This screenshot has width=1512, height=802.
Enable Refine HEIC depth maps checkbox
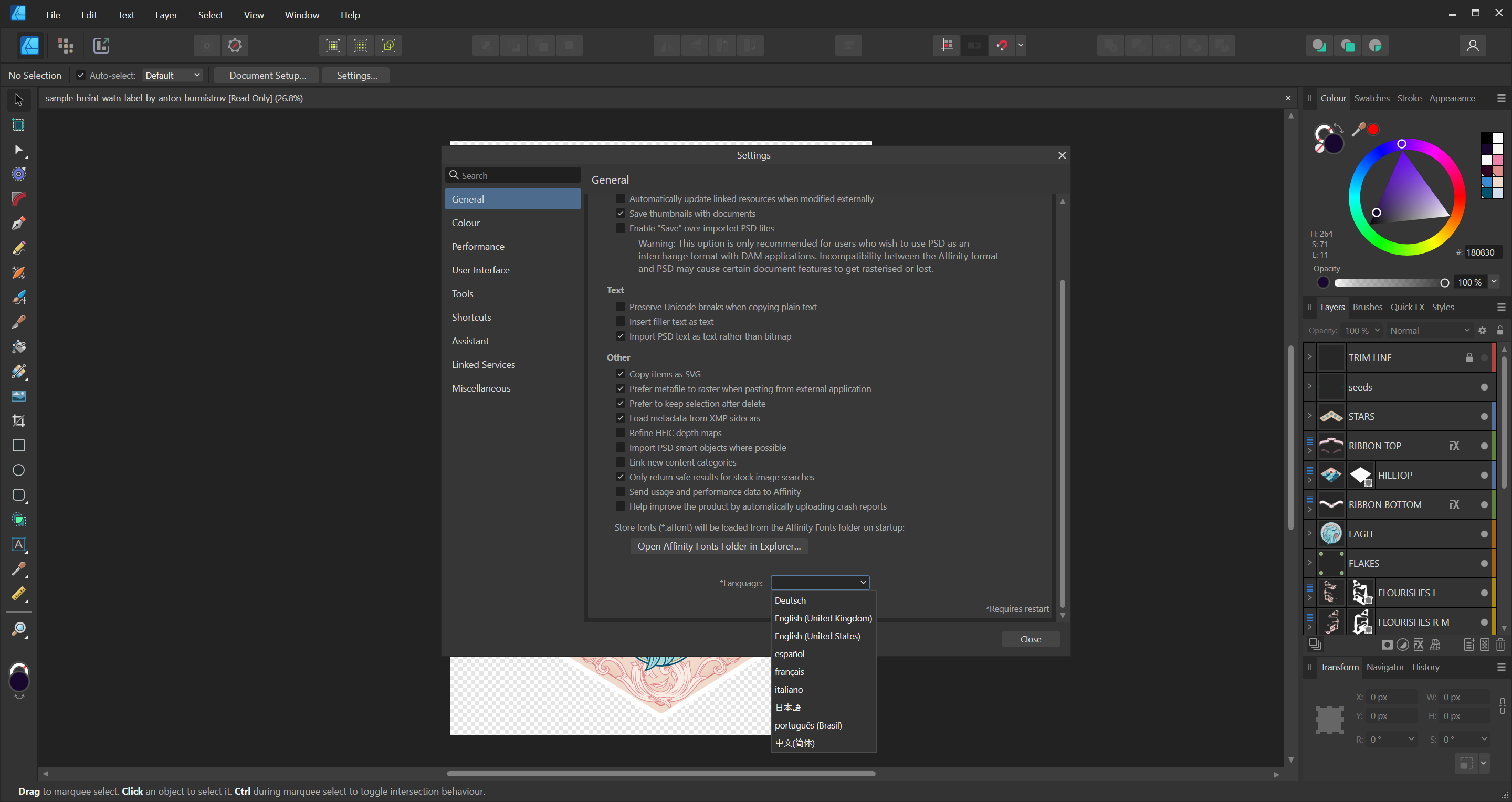[x=620, y=433]
